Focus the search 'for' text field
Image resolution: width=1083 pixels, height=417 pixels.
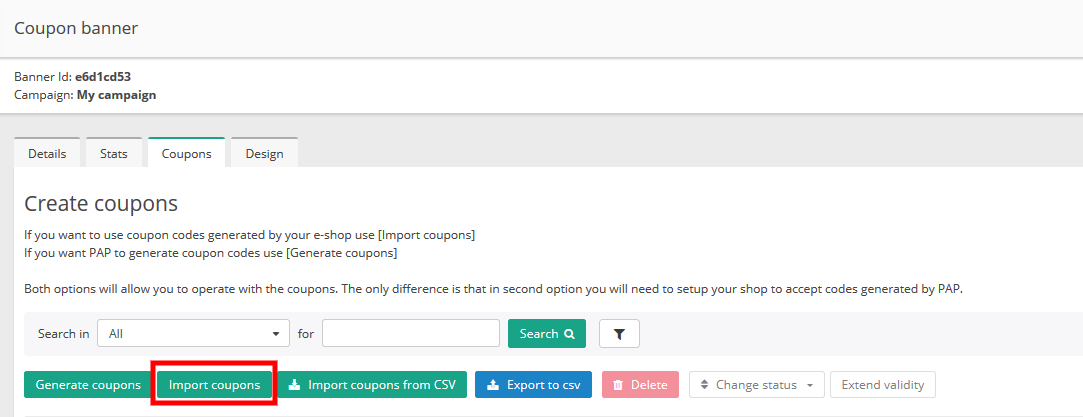(410, 334)
